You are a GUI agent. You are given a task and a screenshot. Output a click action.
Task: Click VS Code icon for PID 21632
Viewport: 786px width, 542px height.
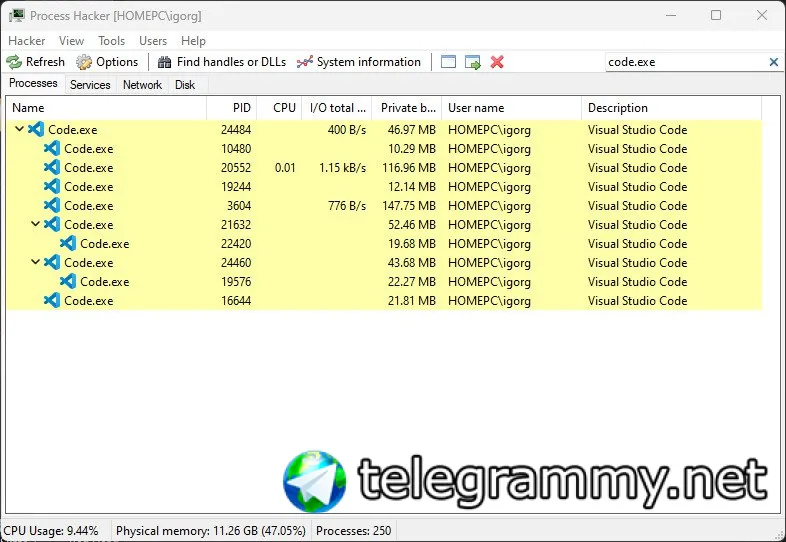pos(52,224)
